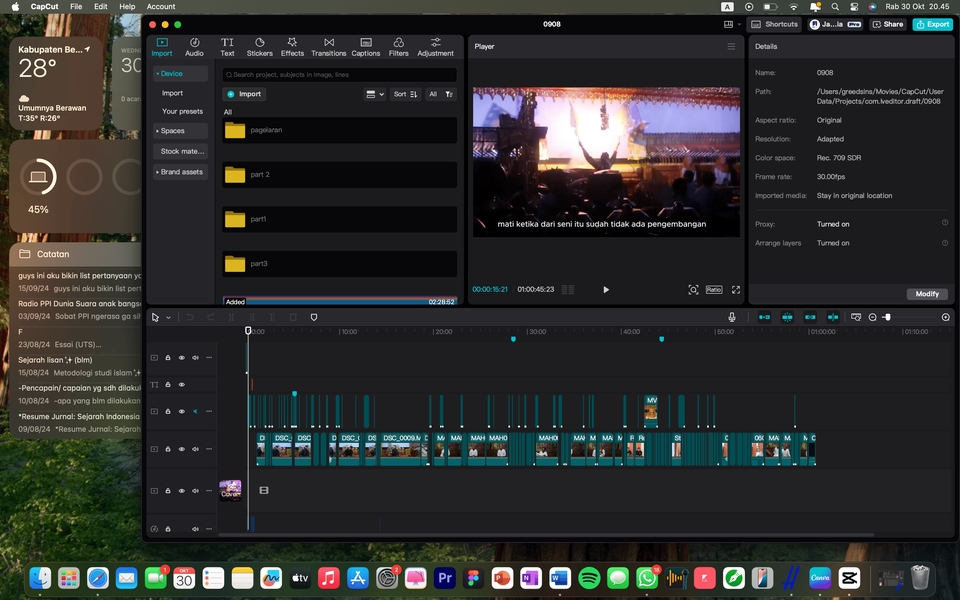Select the Text tool in the top toolbar

[227, 46]
